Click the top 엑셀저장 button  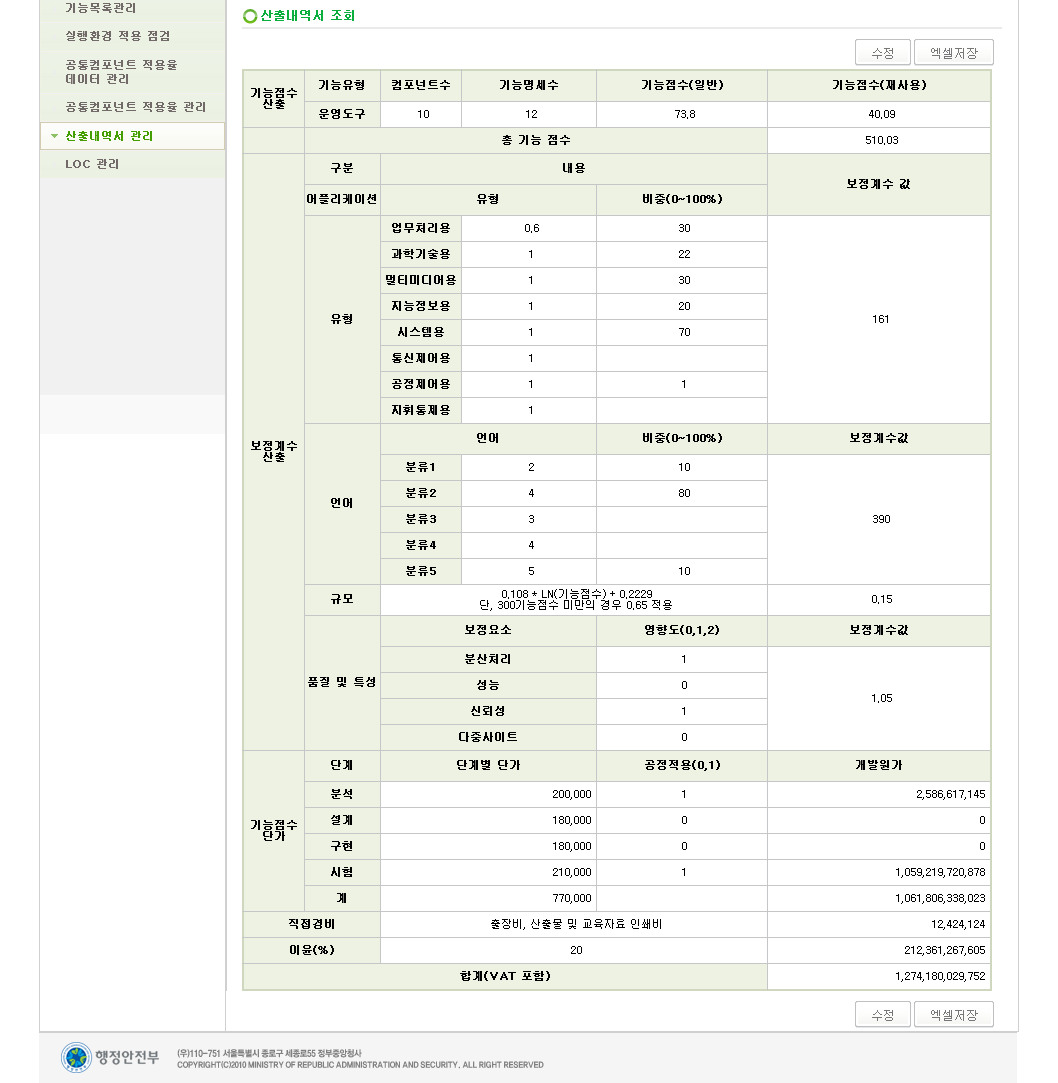953,53
